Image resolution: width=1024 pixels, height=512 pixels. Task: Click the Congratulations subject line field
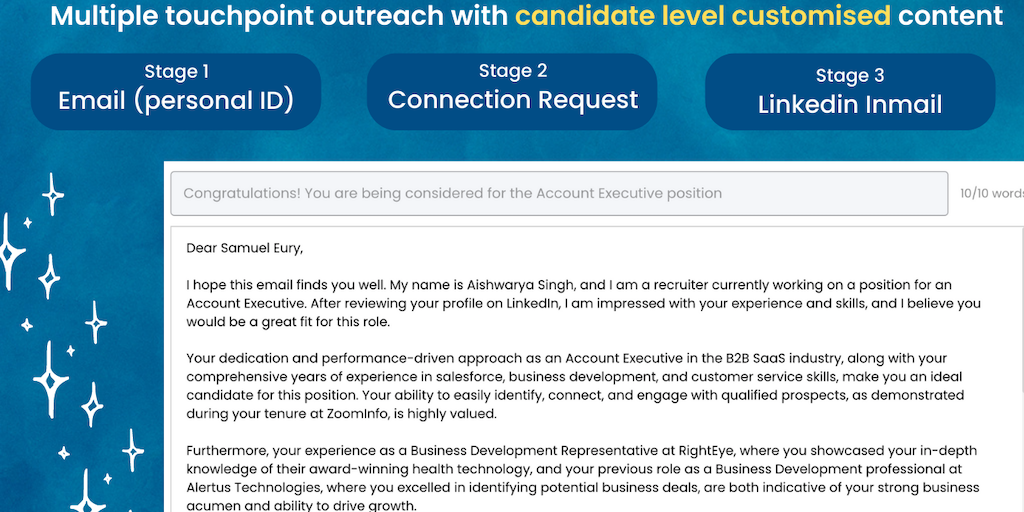point(558,193)
